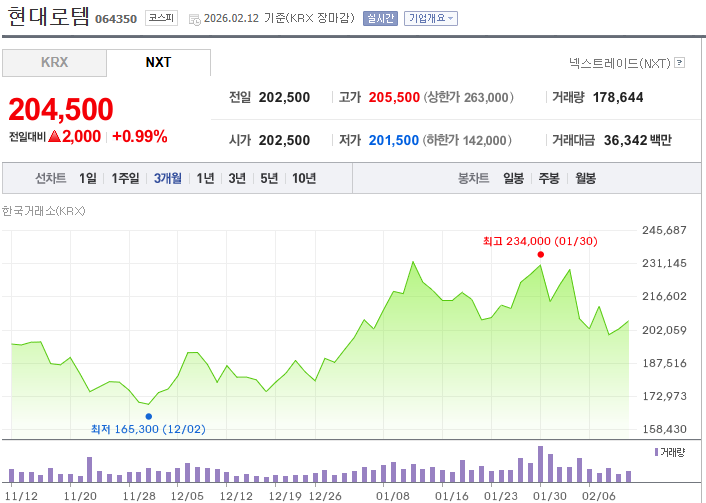Show the 1주일 line chart
This screenshot has height=503, width=706.
pyautogui.click(x=126, y=178)
